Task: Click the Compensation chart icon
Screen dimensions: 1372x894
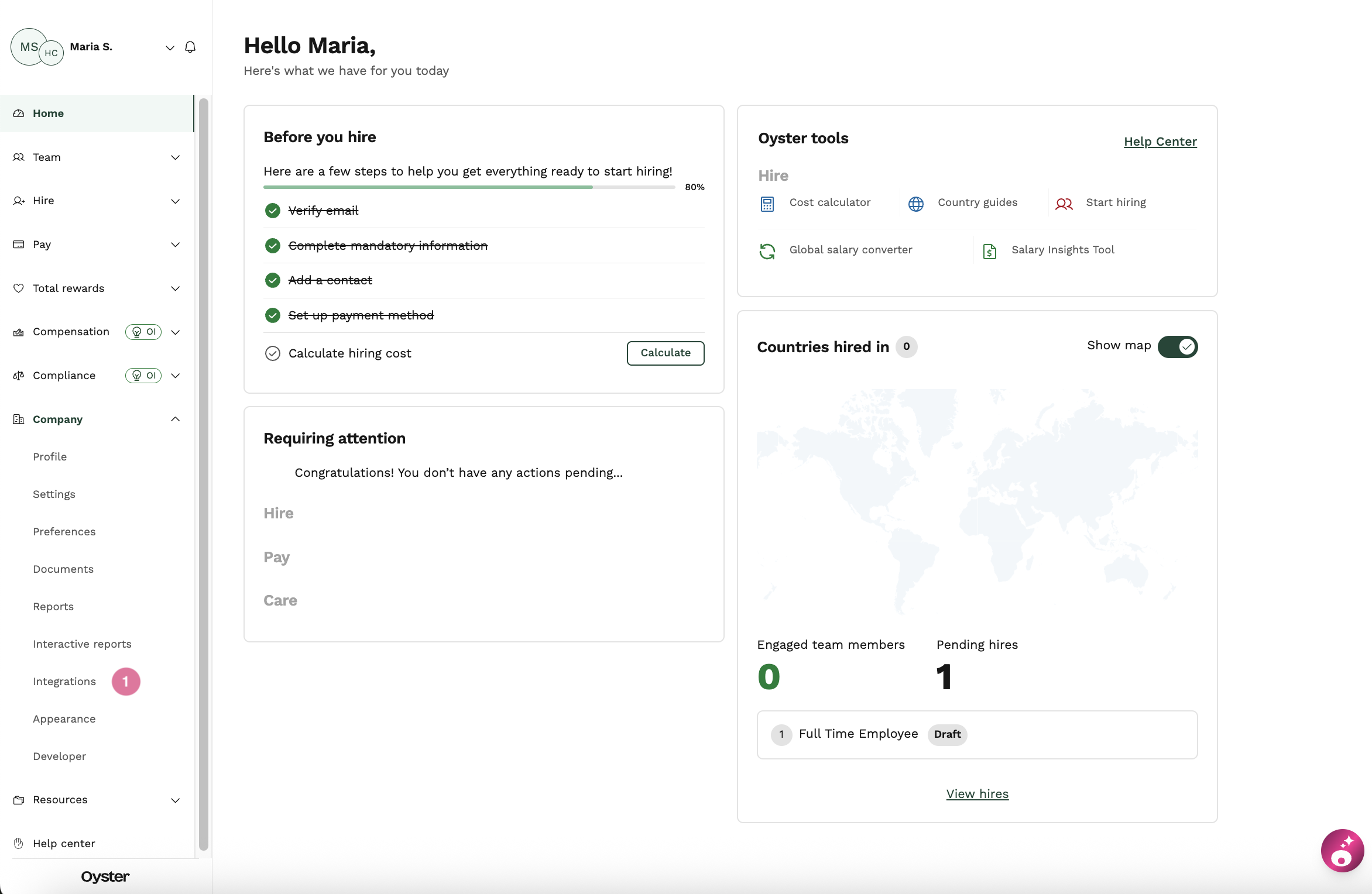Action: (x=19, y=332)
